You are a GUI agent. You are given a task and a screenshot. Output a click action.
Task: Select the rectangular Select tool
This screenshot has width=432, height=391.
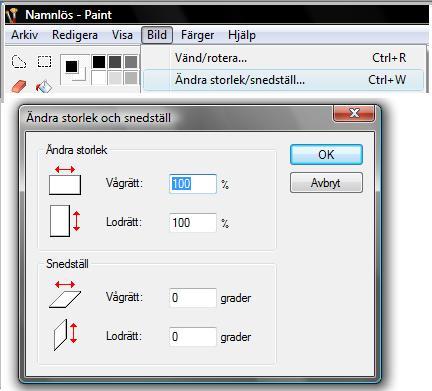pos(44,62)
